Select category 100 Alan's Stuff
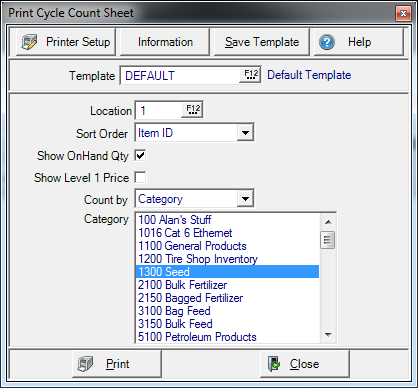The width and height of the screenshot is (419, 389). (x=228, y=220)
